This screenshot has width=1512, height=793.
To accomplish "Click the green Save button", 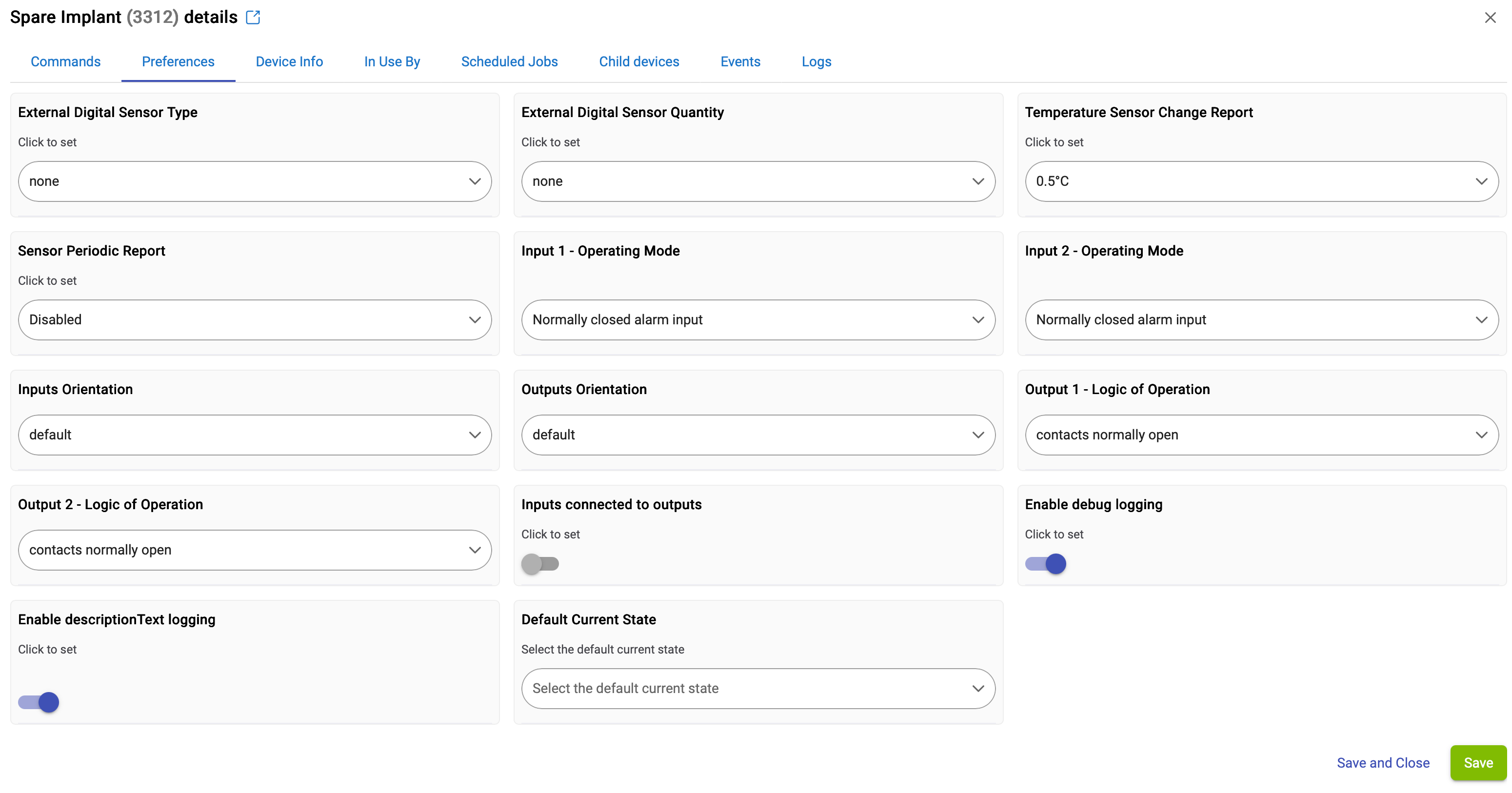I will pos(1477,763).
